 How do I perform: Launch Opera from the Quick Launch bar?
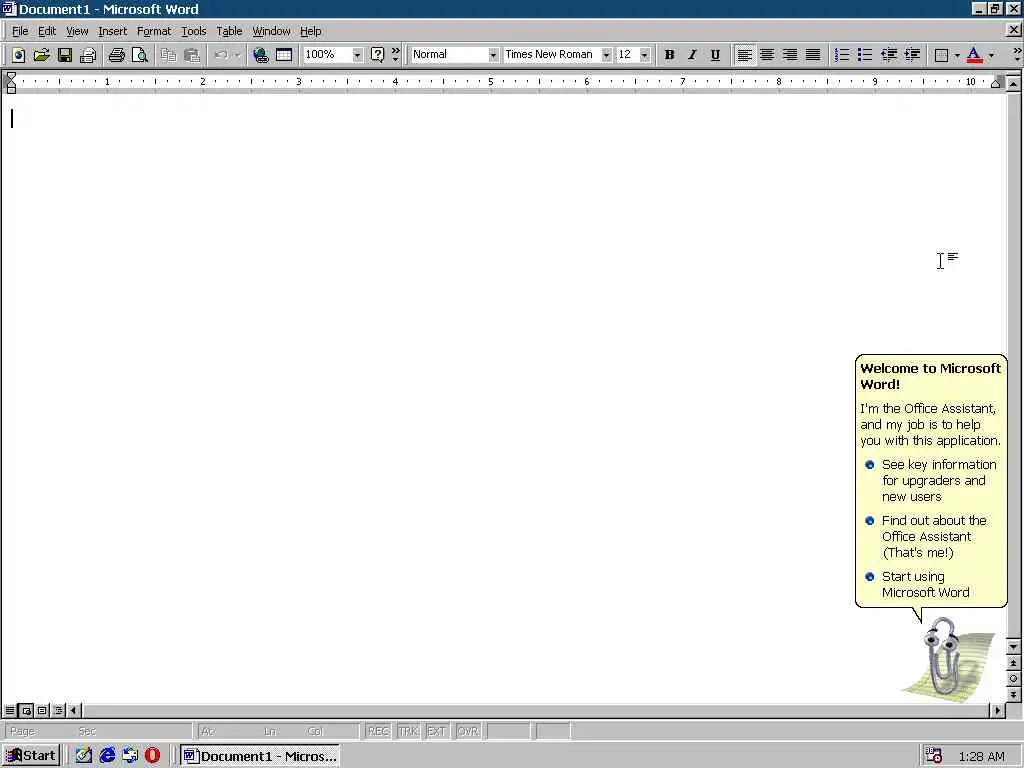152,756
